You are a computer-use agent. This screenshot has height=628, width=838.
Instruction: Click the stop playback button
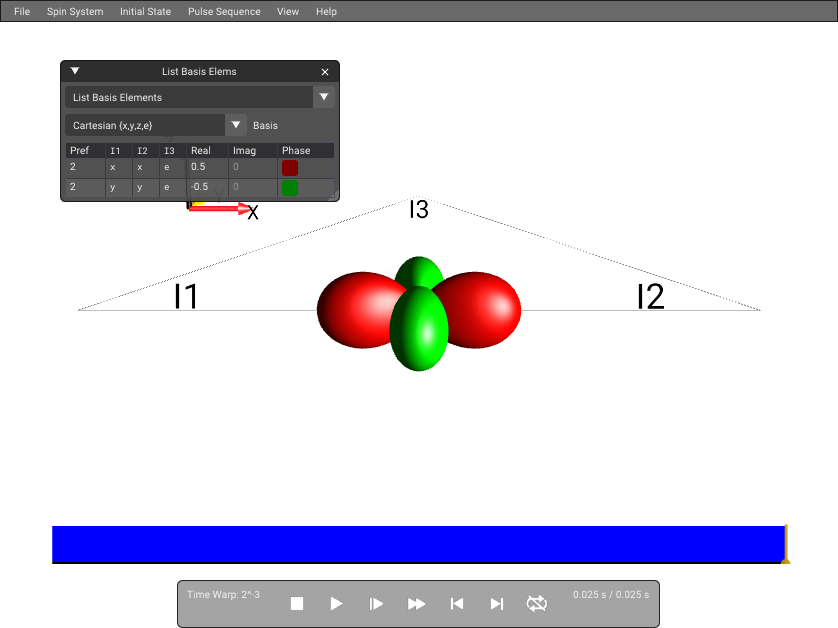pos(297,603)
